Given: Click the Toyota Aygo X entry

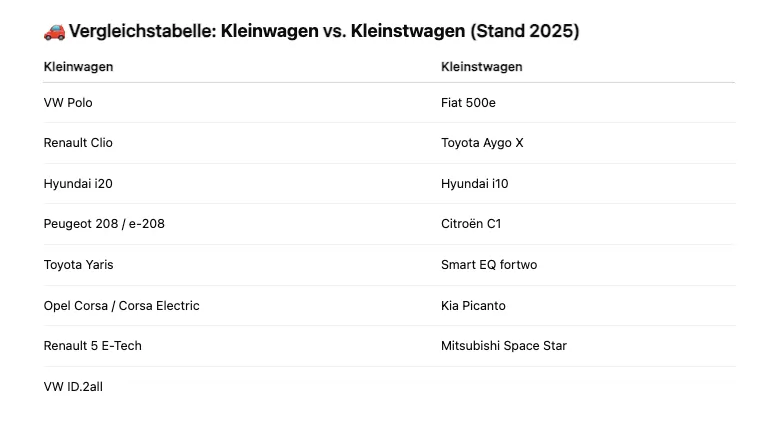Looking at the screenshot, I should [482, 143].
